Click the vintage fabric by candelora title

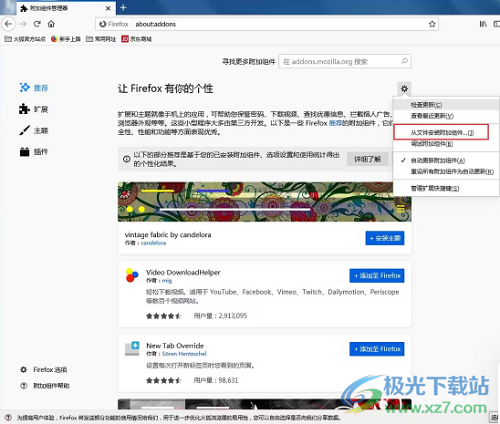pyautogui.click(x=168, y=235)
